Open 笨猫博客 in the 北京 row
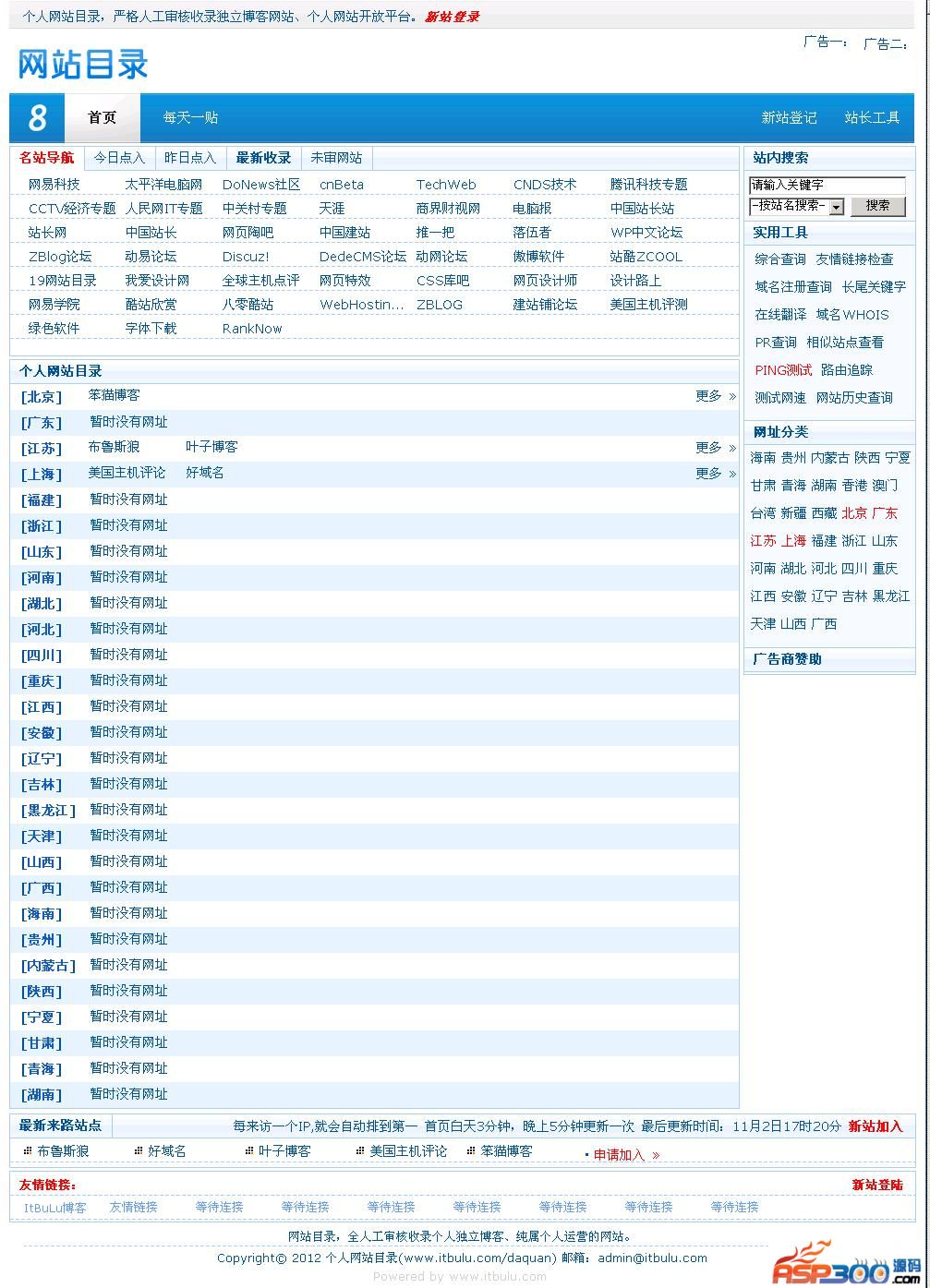 tap(115, 395)
